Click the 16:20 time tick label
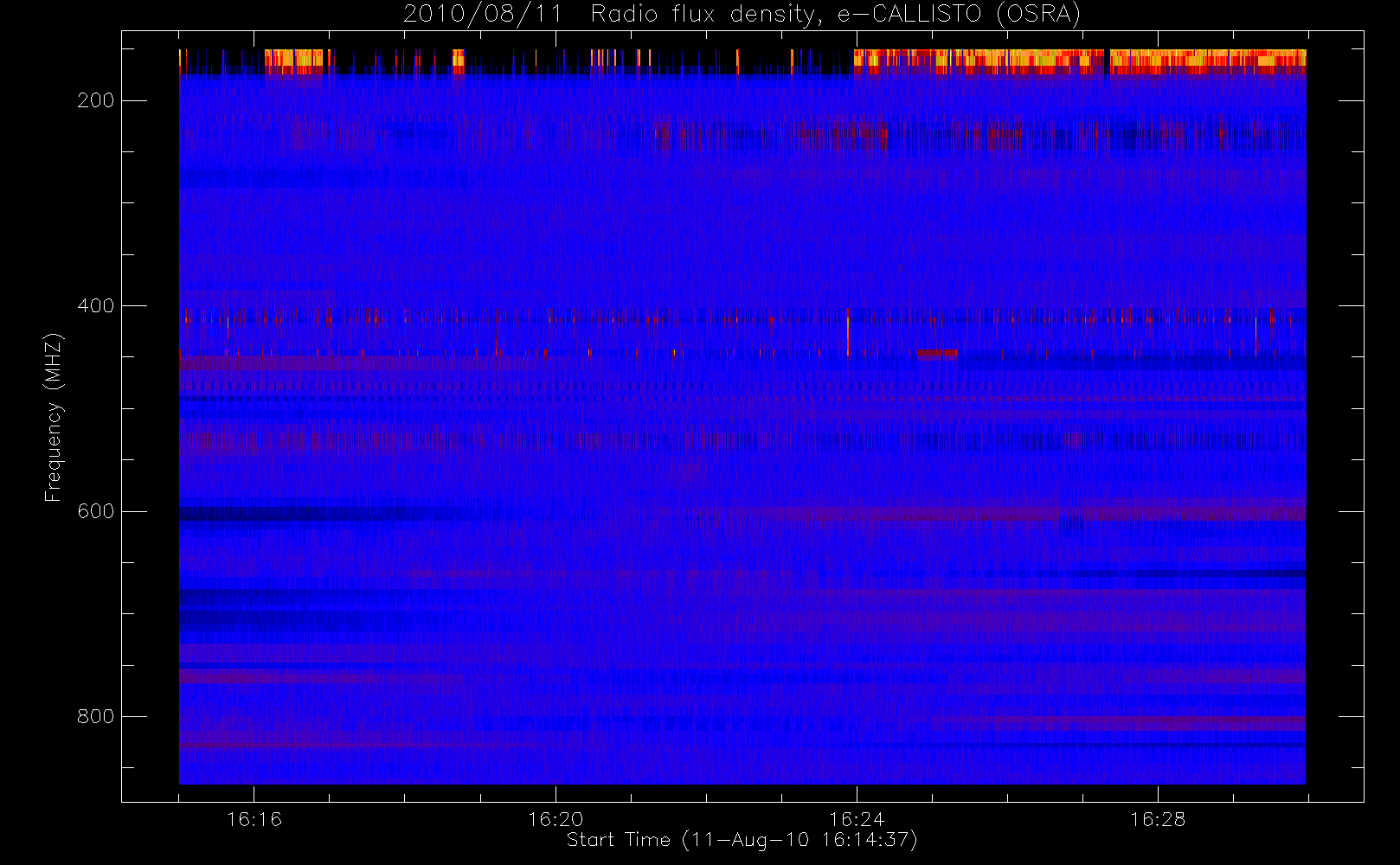 click(x=556, y=819)
